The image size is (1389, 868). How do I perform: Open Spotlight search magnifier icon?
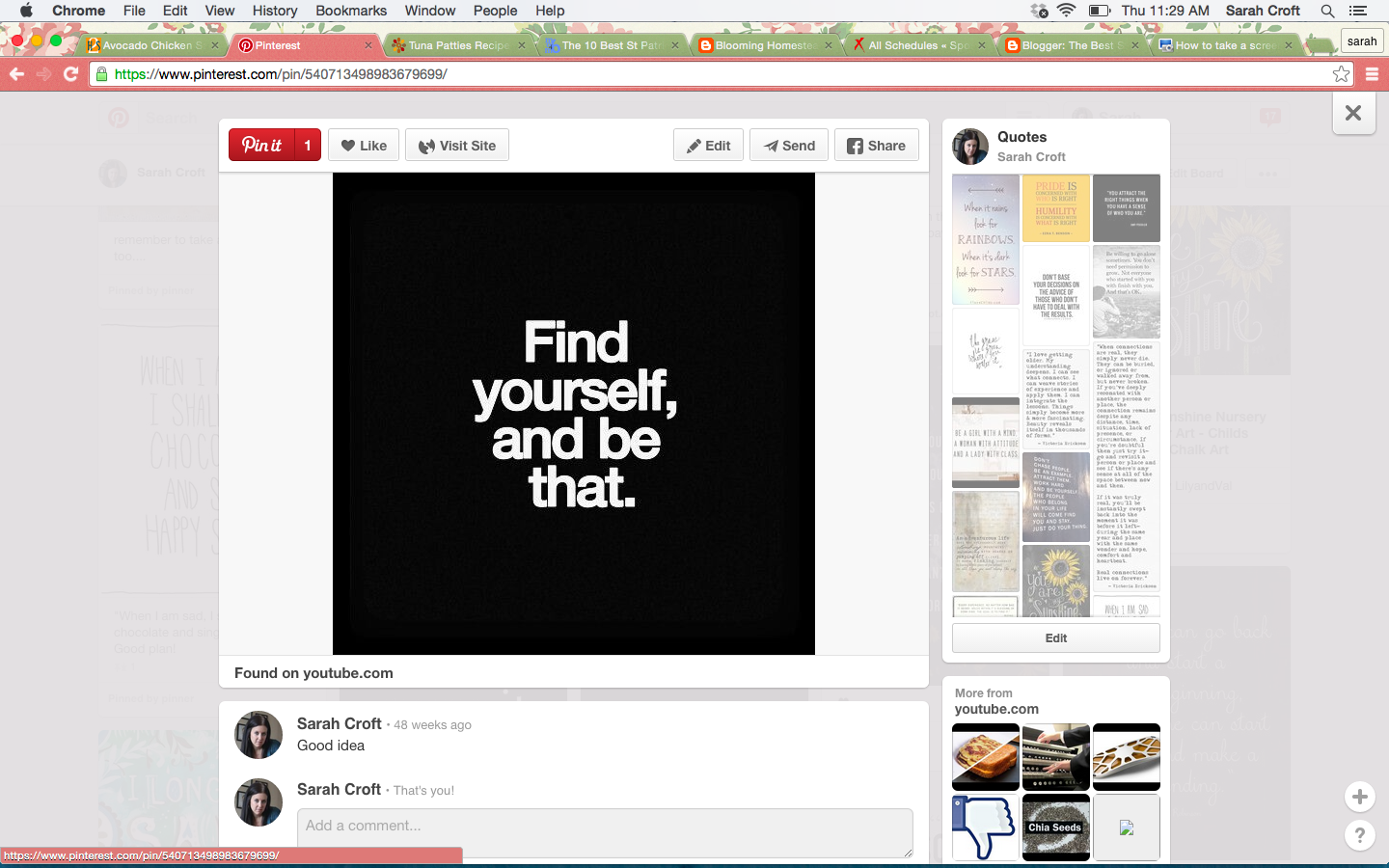1327,11
